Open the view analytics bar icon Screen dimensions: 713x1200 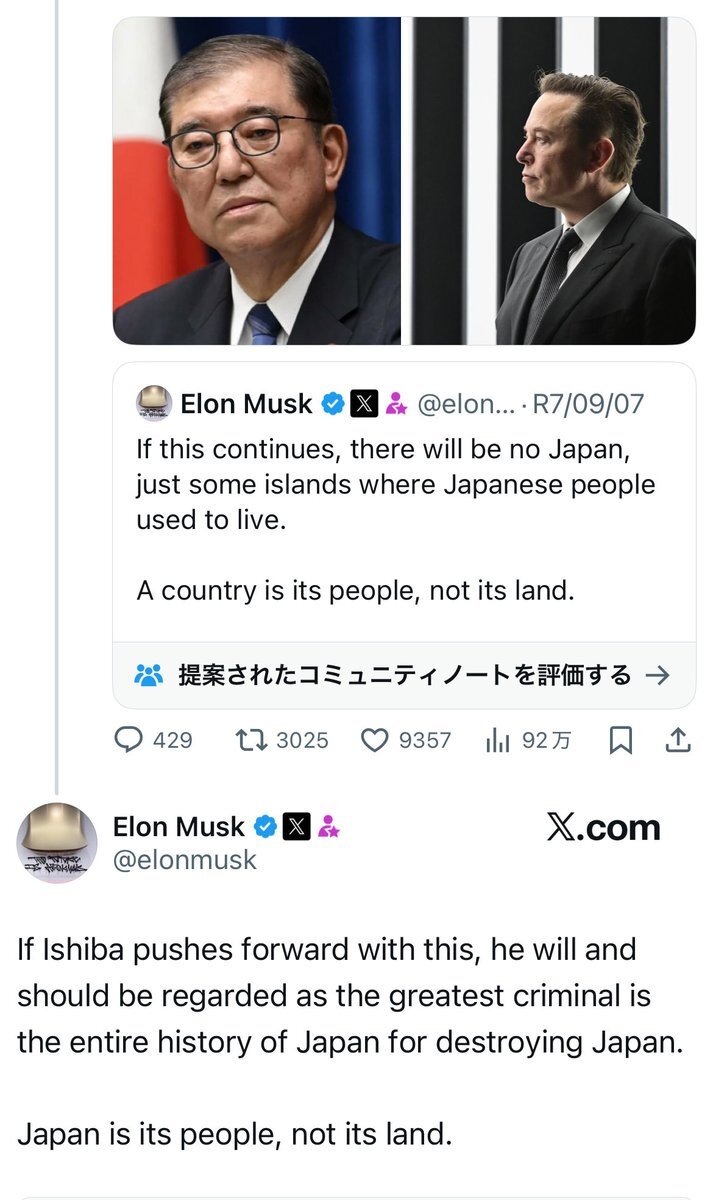tap(497, 740)
